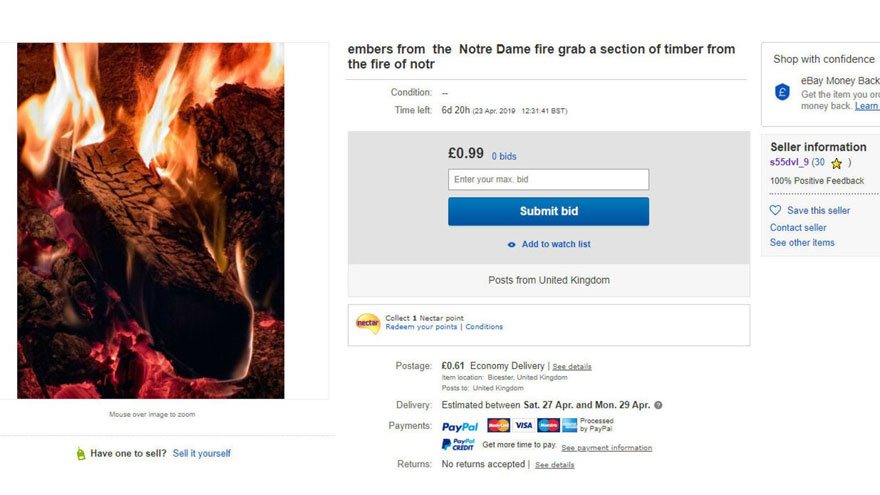
Task: Click the eBay Money Back shield icon
Action: click(x=783, y=92)
